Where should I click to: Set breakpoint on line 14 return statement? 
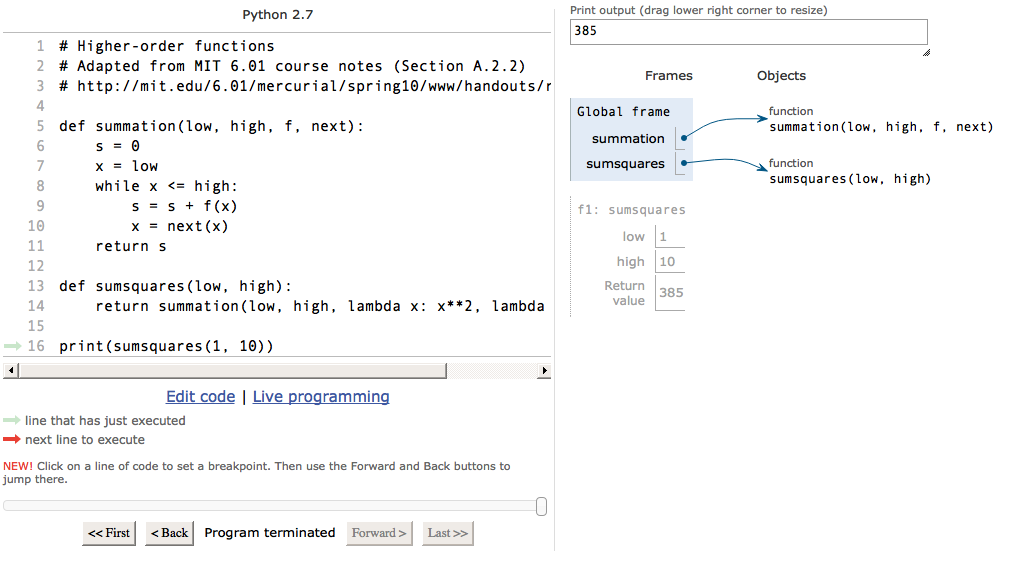319,306
